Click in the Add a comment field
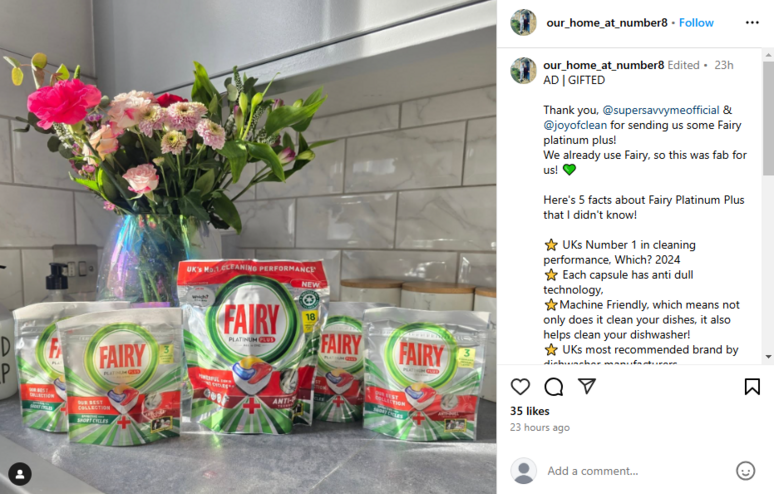774x494 pixels. 637,471
